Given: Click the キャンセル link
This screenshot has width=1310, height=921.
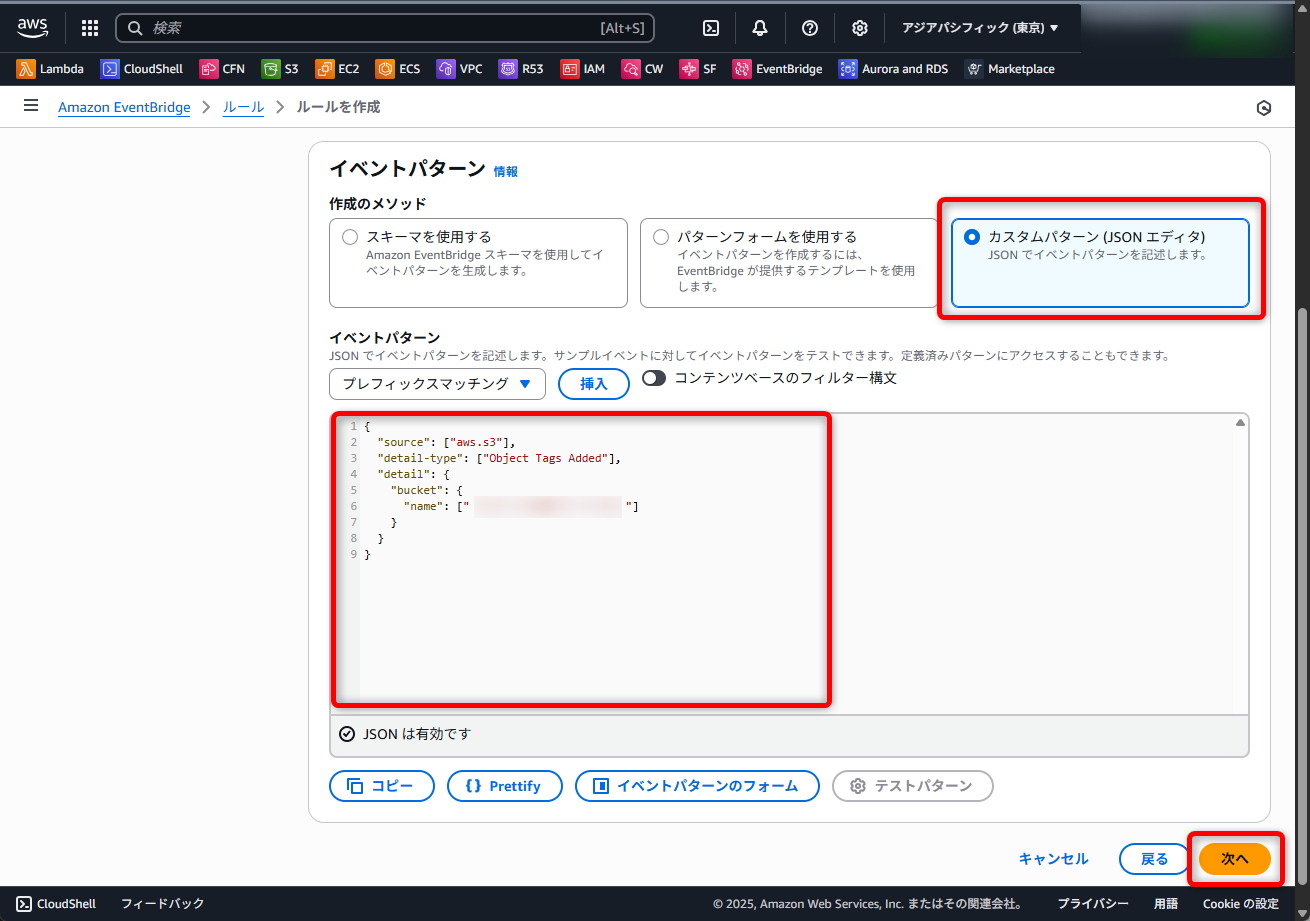Looking at the screenshot, I should (1053, 859).
